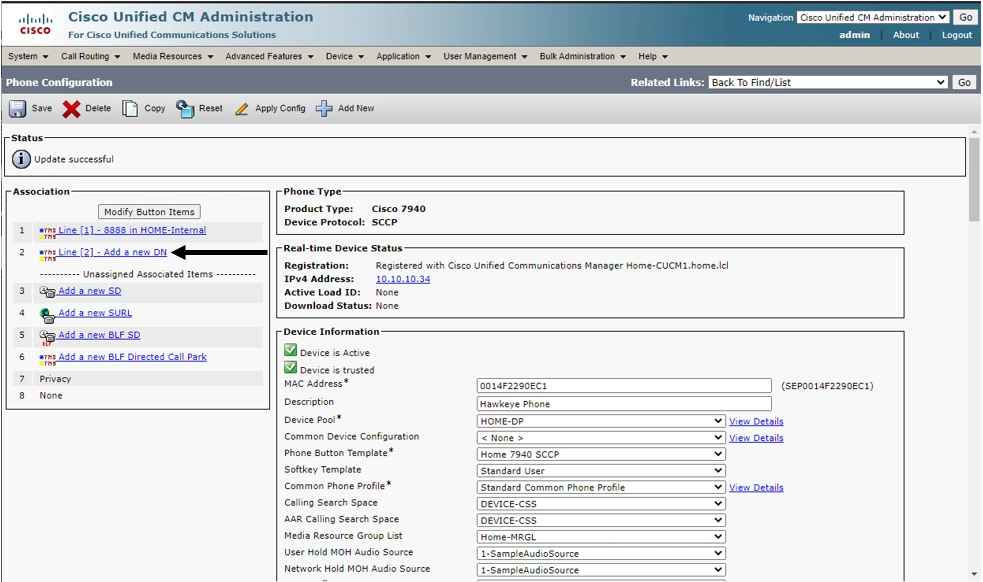This screenshot has height=582, width=983.
Task: Click into the Description text field
Action: pyautogui.click(x=624, y=404)
